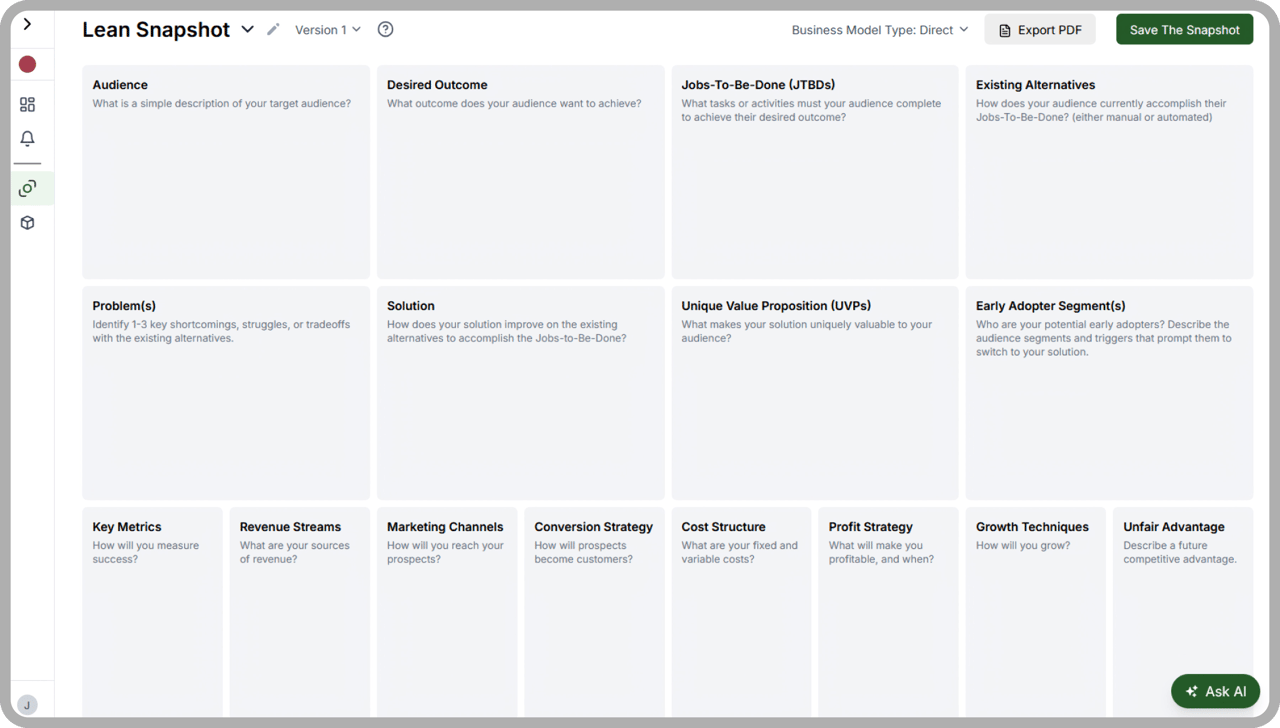Click the user avatar J in sidebar
1280x728 pixels.
point(27,704)
